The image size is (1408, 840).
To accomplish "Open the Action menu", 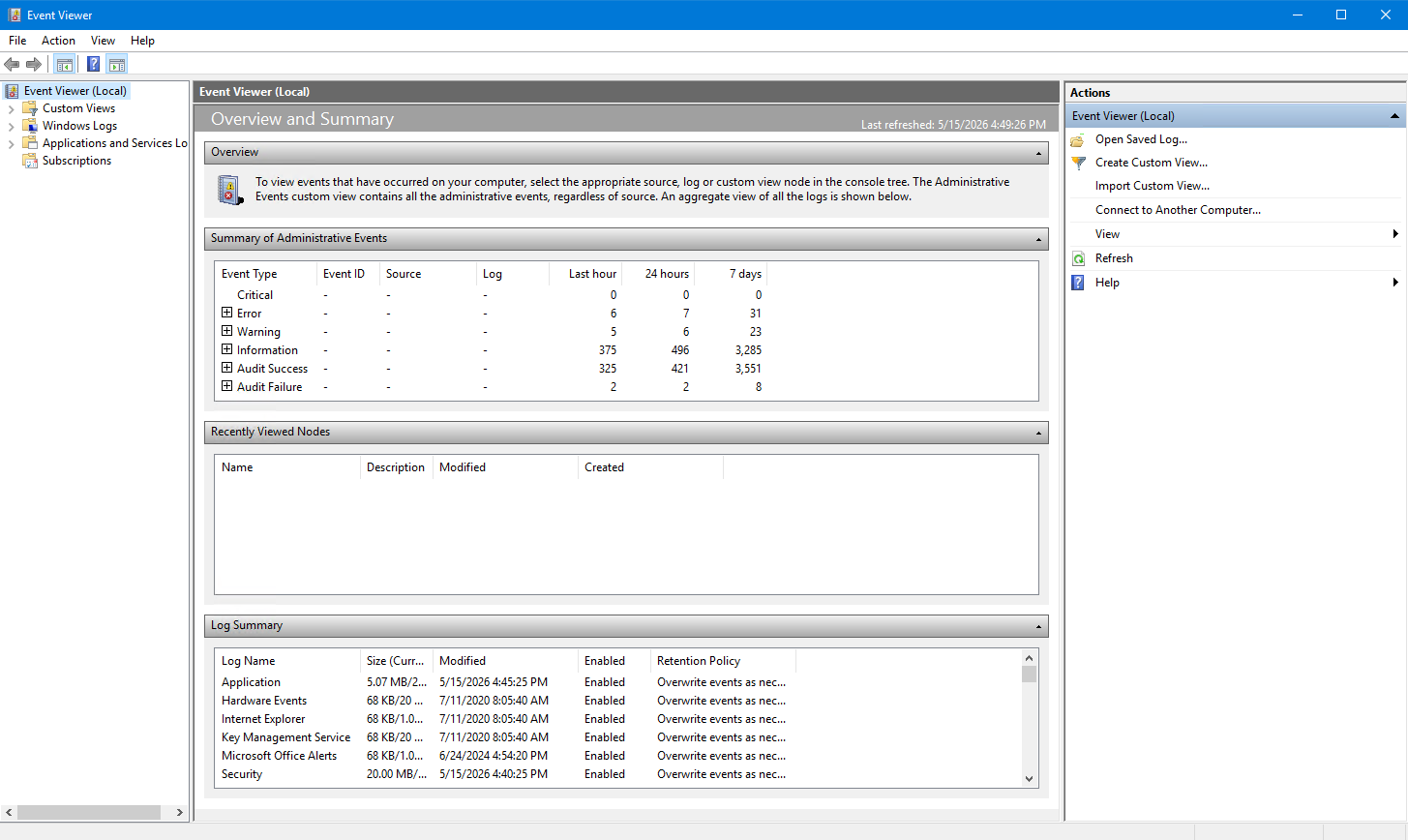I will (58, 41).
